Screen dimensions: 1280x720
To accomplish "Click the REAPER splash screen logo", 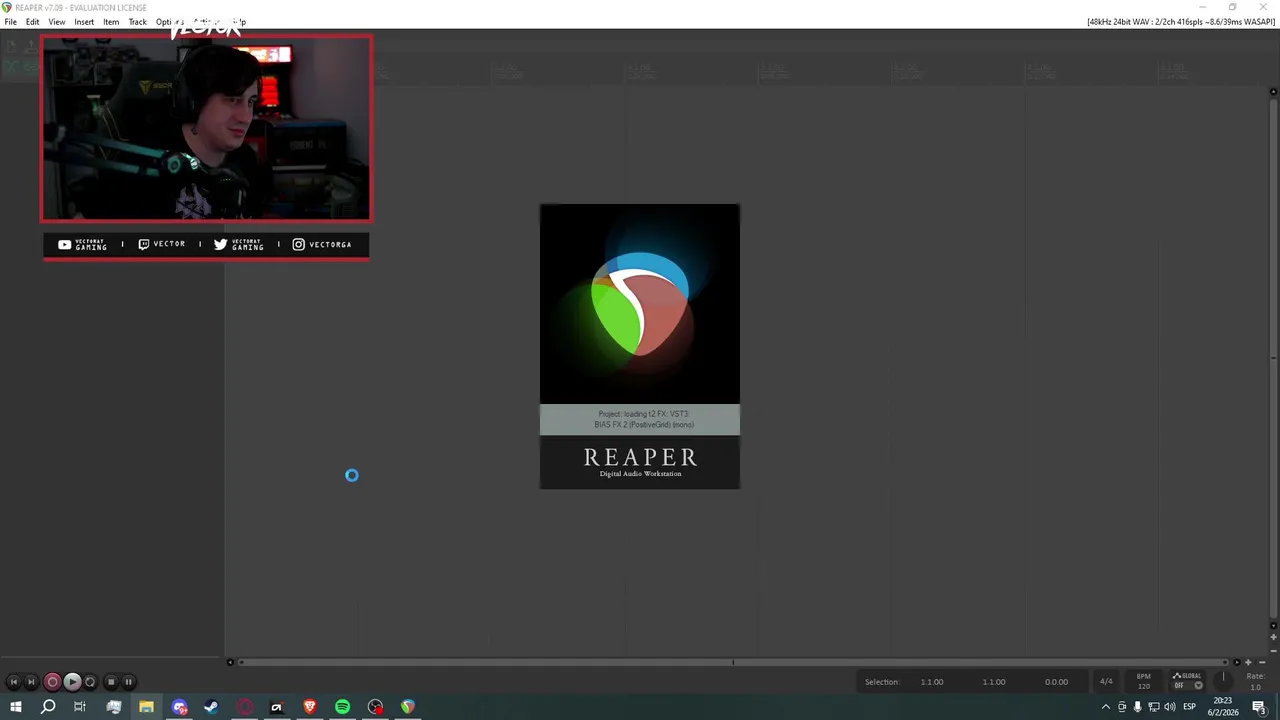I will [x=640, y=304].
